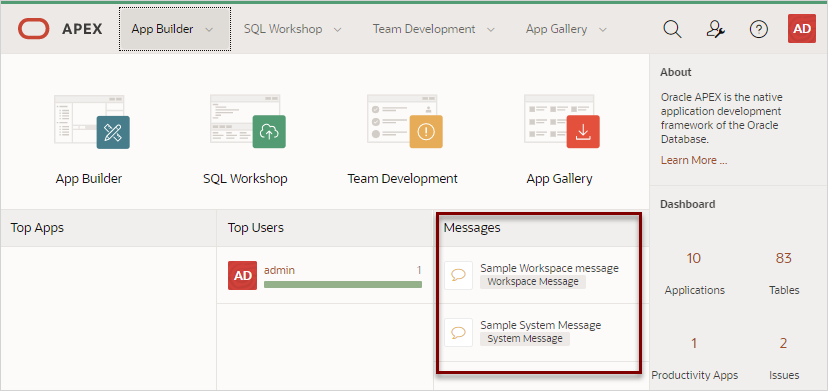Viewport: 828px width, 391px height.
Task: Click the admin activity progress bar
Action: tap(343, 284)
